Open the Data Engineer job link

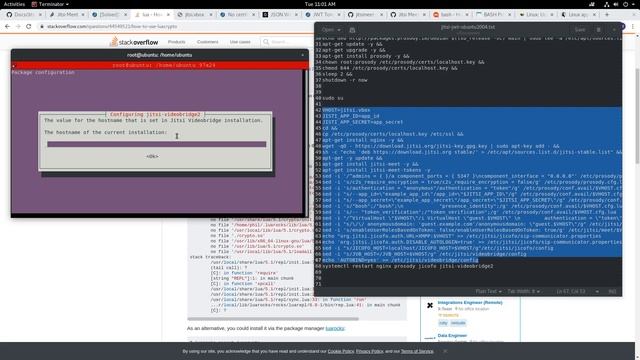click(452, 336)
